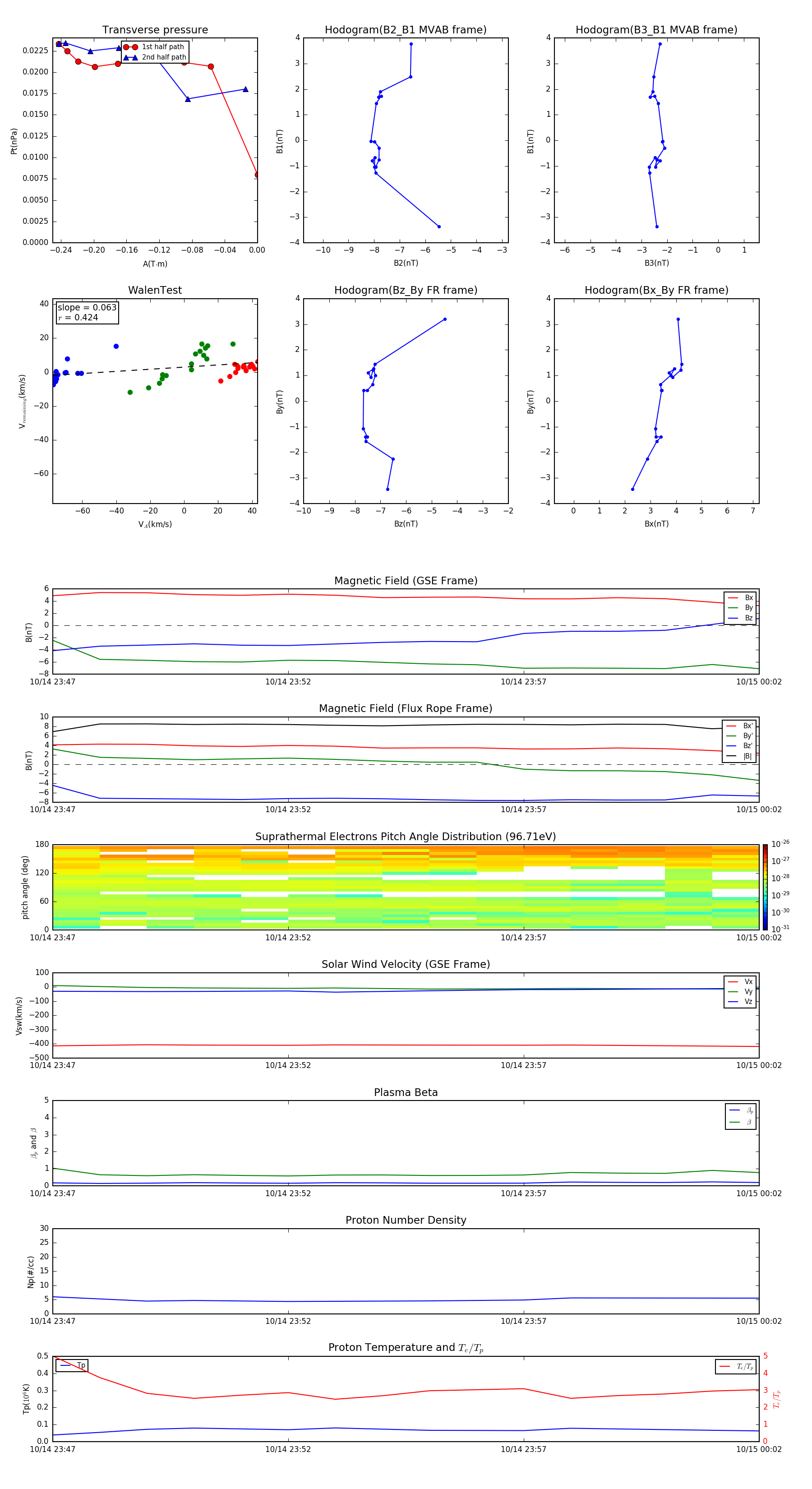Click the Proton Number Density title
The image size is (812, 1489).
click(405, 1220)
